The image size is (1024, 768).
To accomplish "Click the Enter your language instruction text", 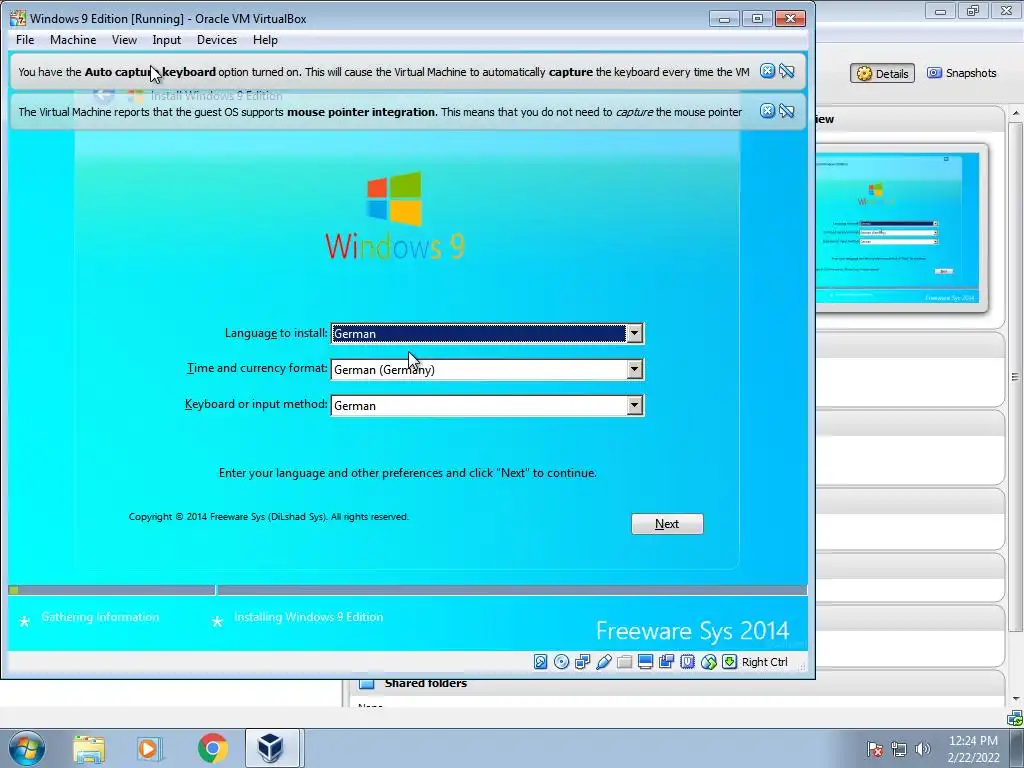I will tap(408, 473).
